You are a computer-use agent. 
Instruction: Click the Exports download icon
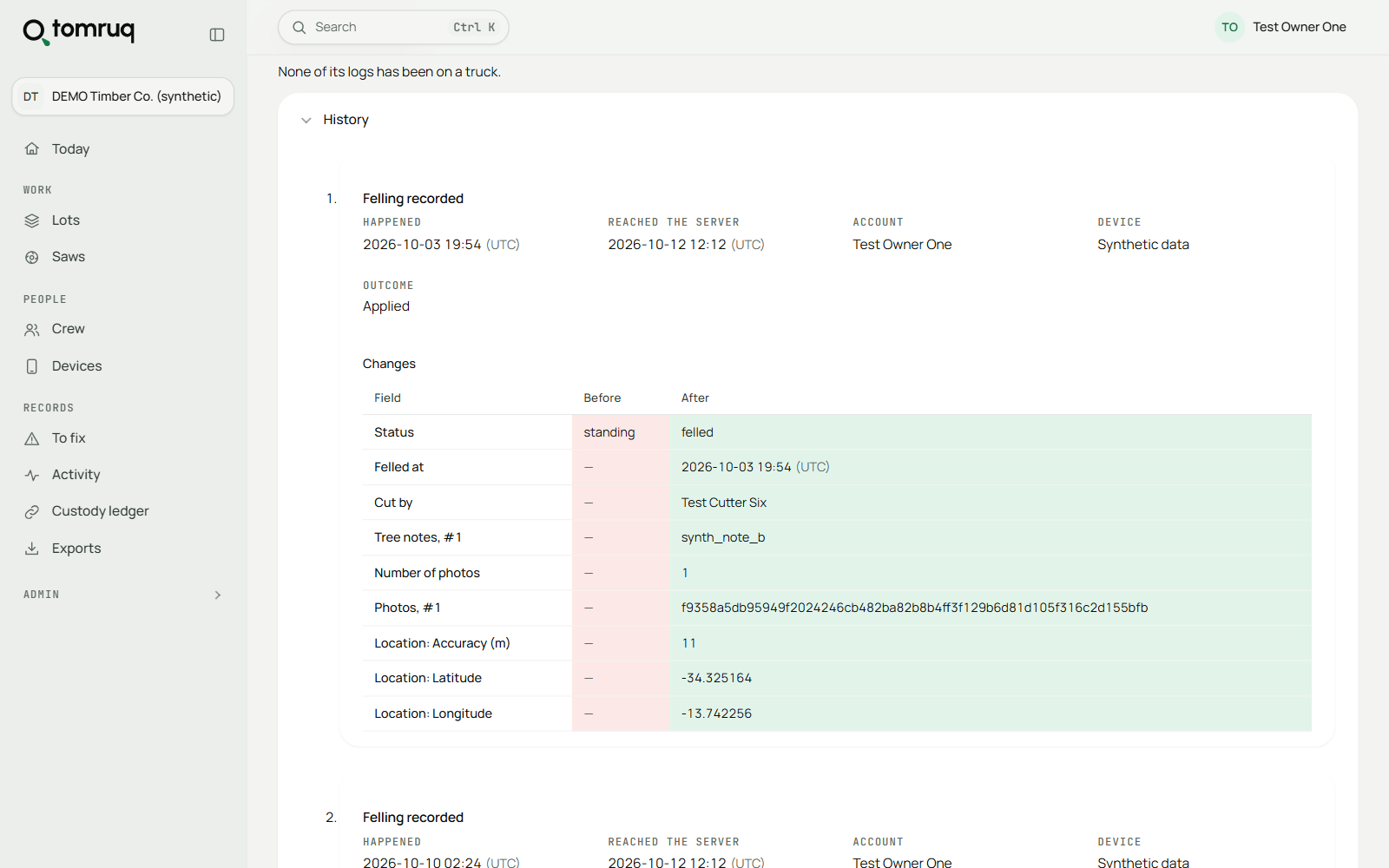(32, 549)
